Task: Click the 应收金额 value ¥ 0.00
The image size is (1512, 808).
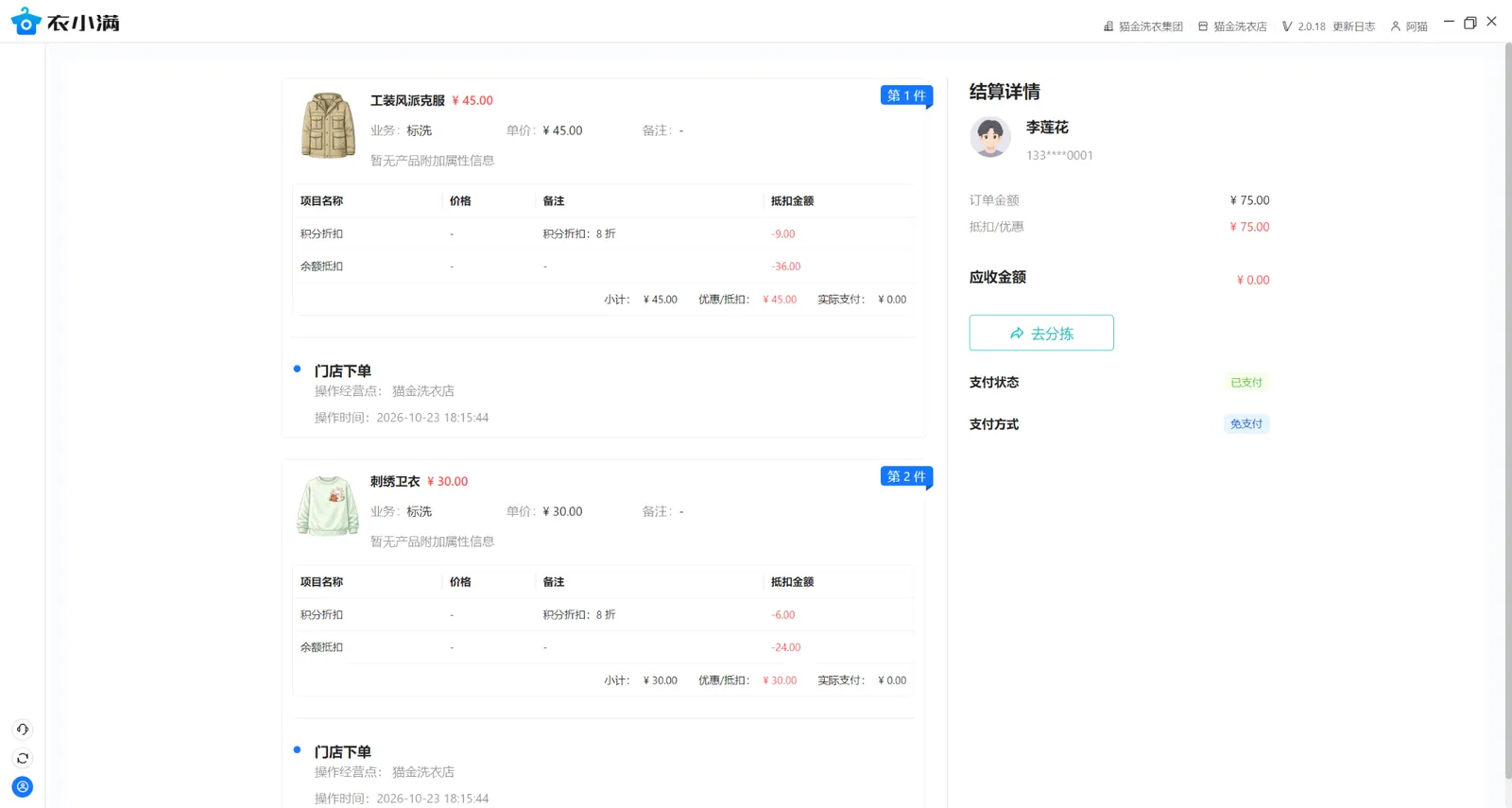Action: [1253, 280]
